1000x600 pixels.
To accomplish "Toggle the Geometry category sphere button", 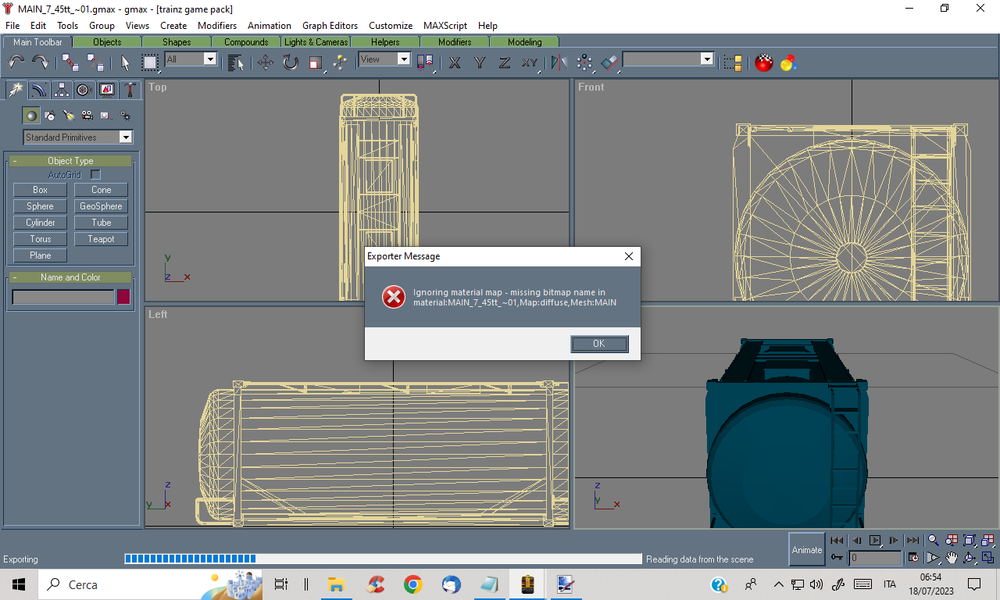I will tap(31, 115).
